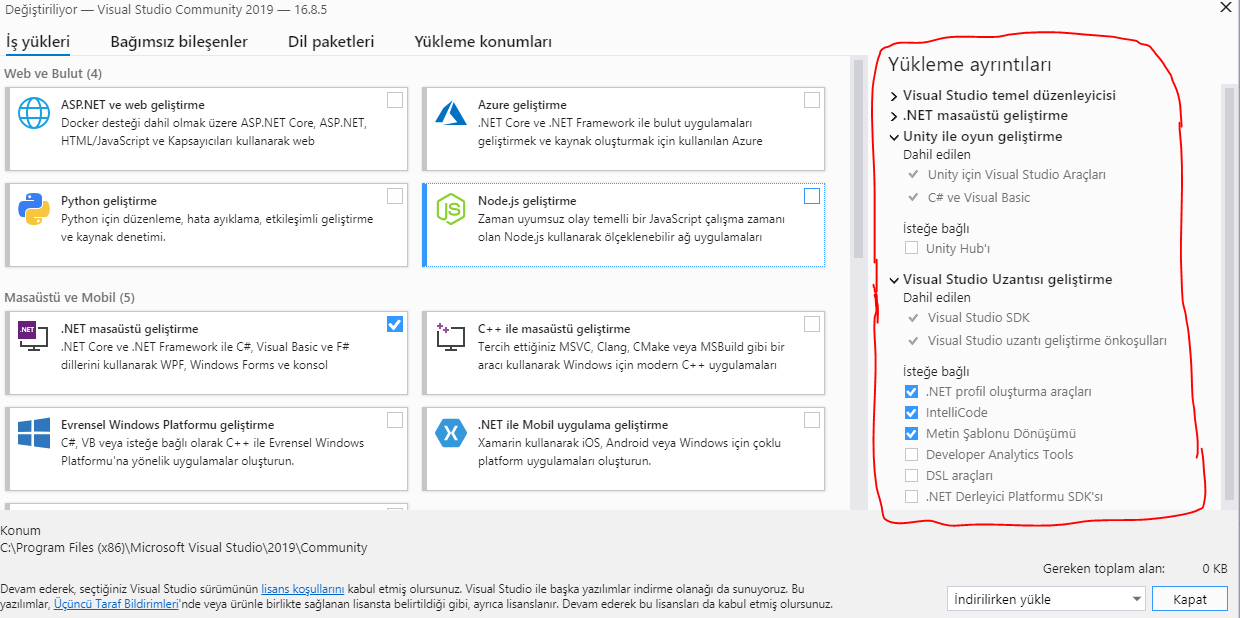
Task: Click the Web ve Bulut (4) heading
Action: click(x=53, y=74)
